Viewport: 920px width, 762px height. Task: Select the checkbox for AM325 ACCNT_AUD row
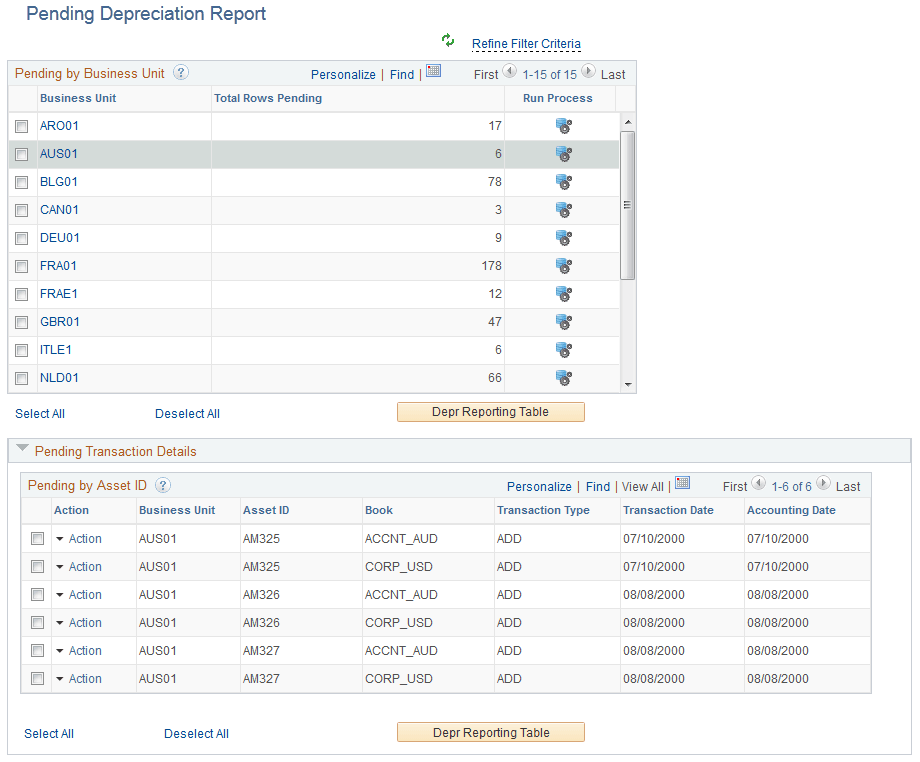[37, 538]
